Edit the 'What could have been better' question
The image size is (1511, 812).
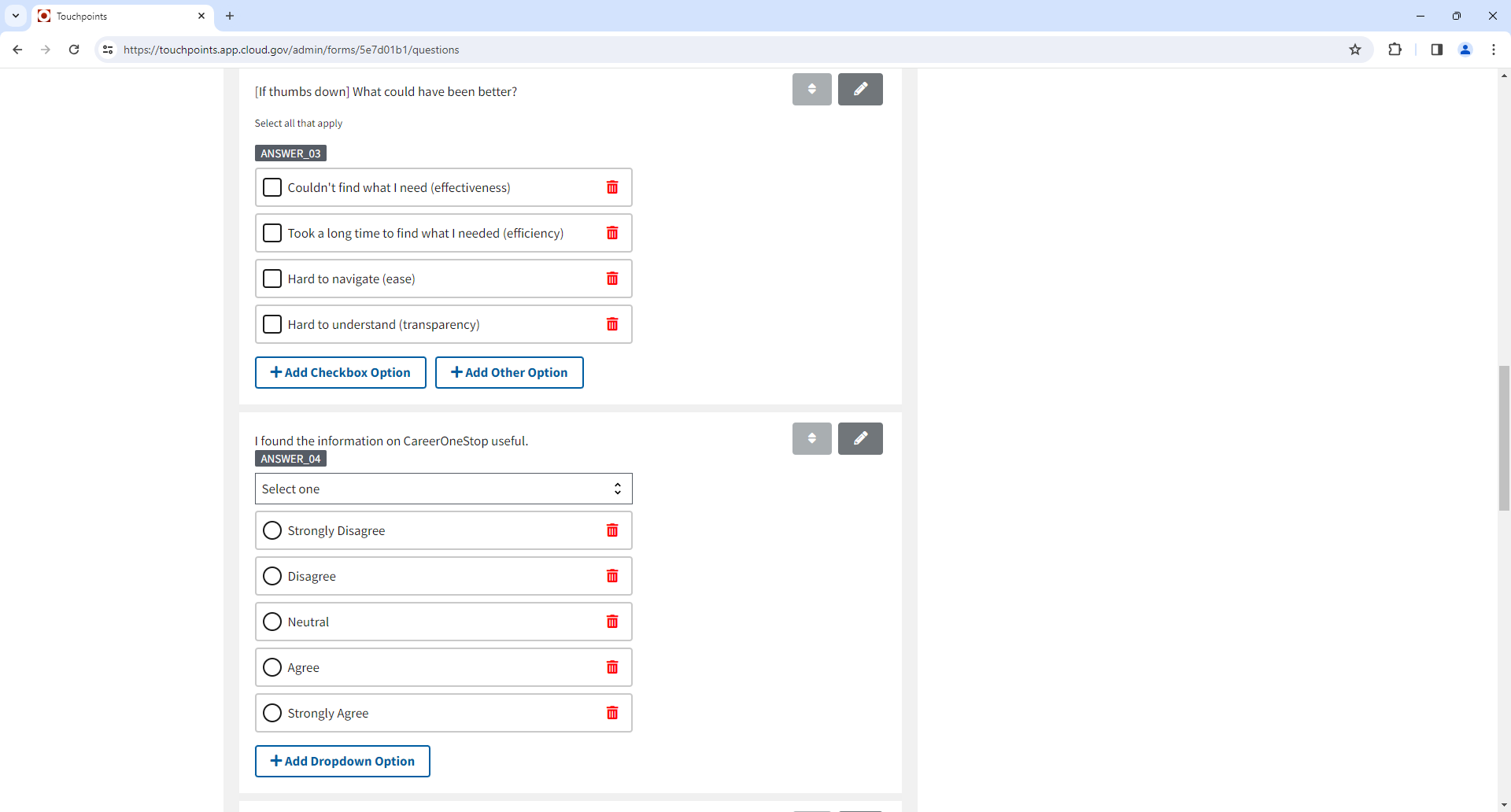(x=860, y=89)
